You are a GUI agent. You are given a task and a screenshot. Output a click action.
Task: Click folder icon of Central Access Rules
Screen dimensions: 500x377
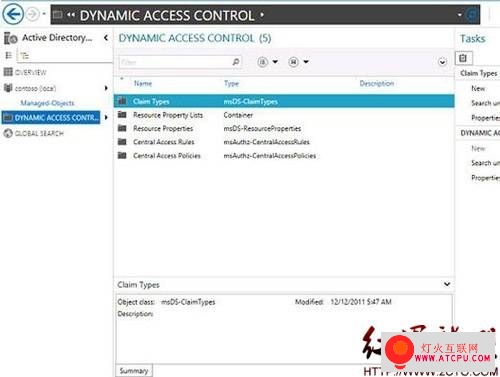tap(122, 142)
